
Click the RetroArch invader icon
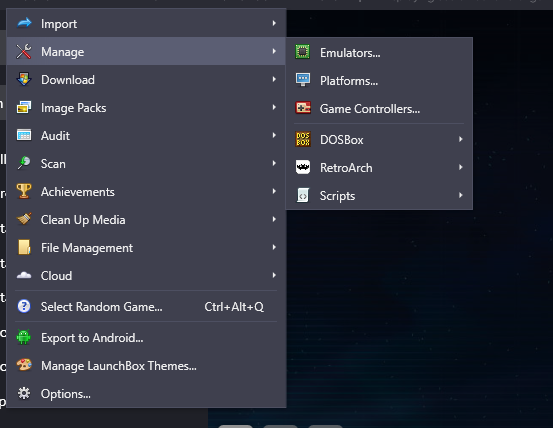[303, 167]
